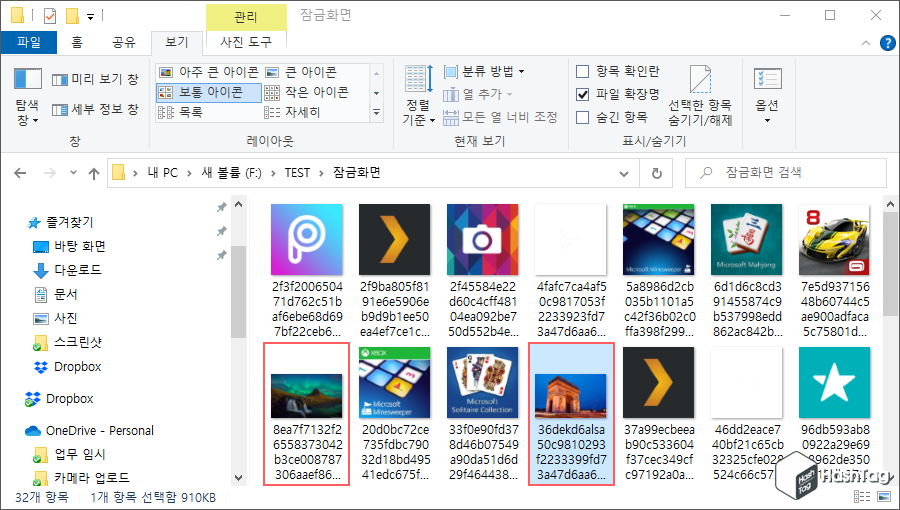The width and height of the screenshot is (900, 510).
Task: Select camera icon file 2f45584e22…
Action: point(483,271)
